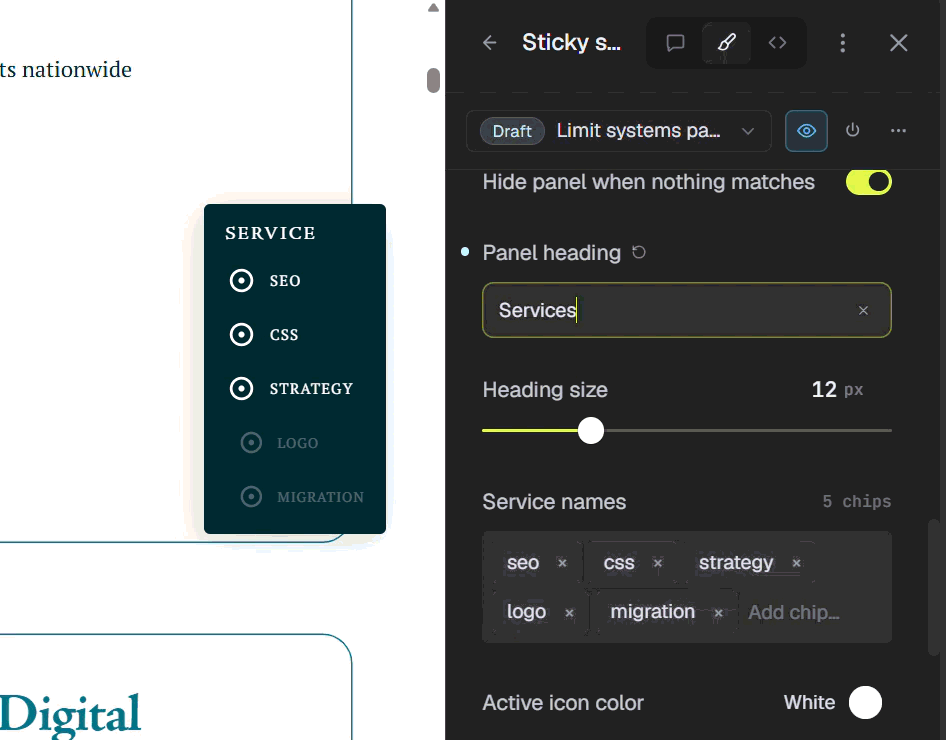
Task: Click the 5 chips counter
Action: (x=857, y=501)
